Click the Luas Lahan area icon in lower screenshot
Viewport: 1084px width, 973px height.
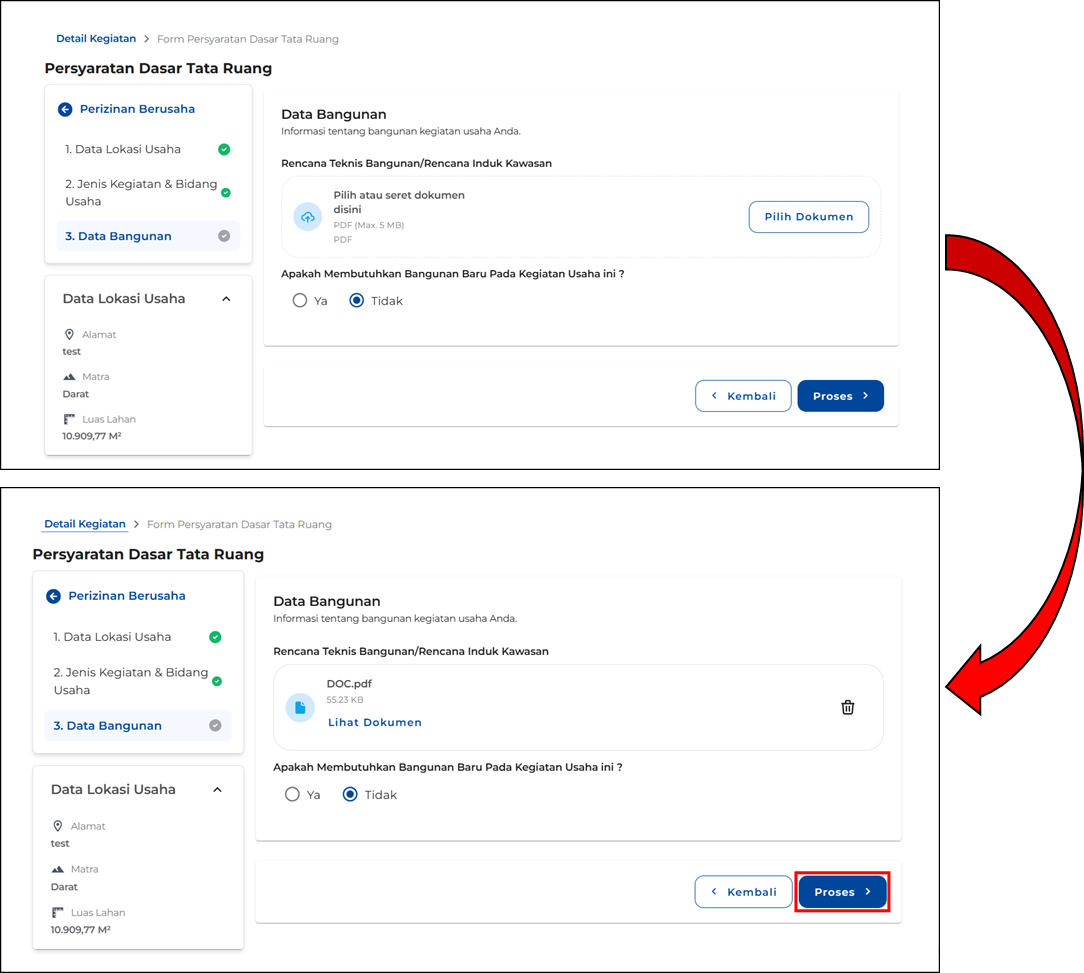58,912
